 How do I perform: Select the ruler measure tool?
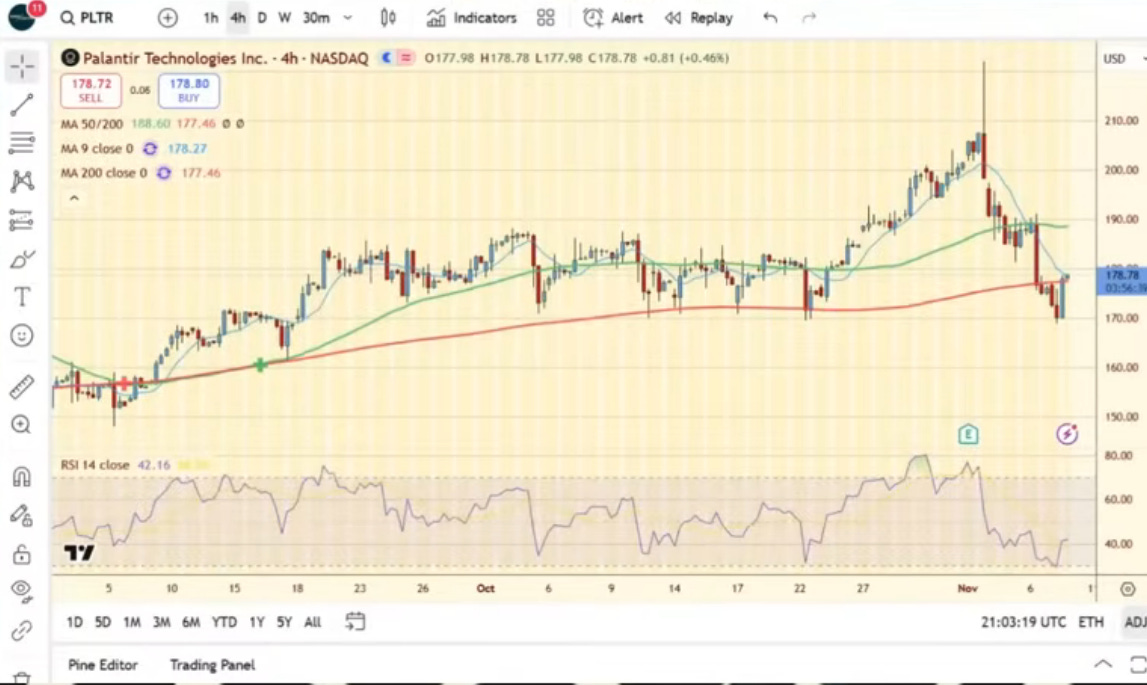[x=22, y=386]
